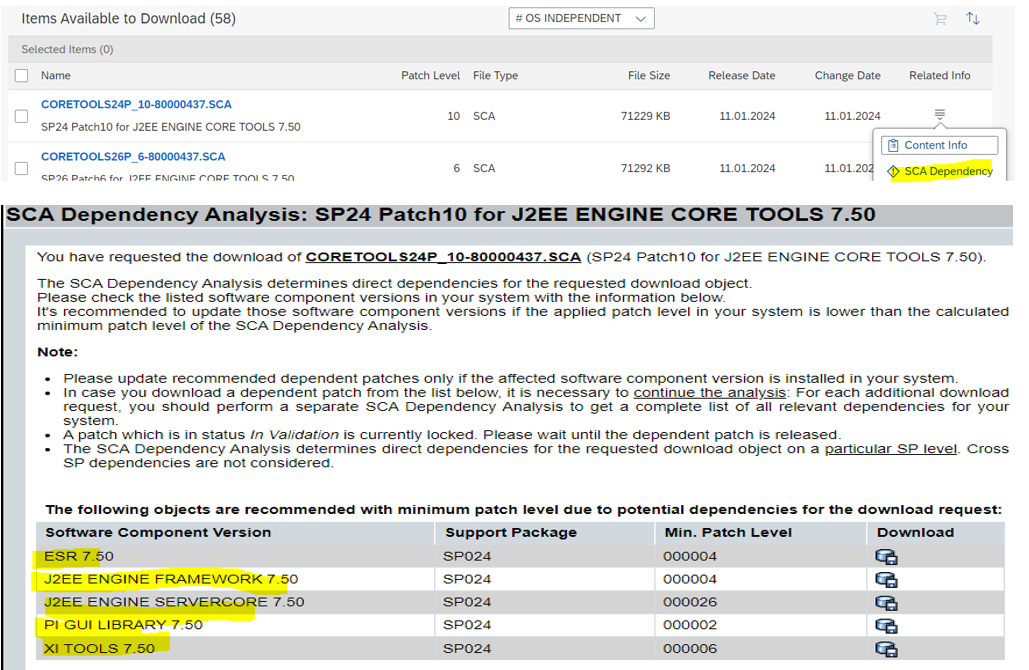Click the File Size column header
This screenshot has width=1029, height=670.
648,76
